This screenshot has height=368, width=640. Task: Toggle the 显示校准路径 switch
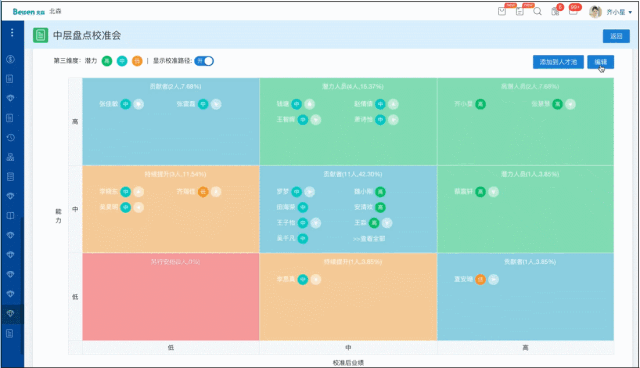pyautogui.click(x=204, y=61)
